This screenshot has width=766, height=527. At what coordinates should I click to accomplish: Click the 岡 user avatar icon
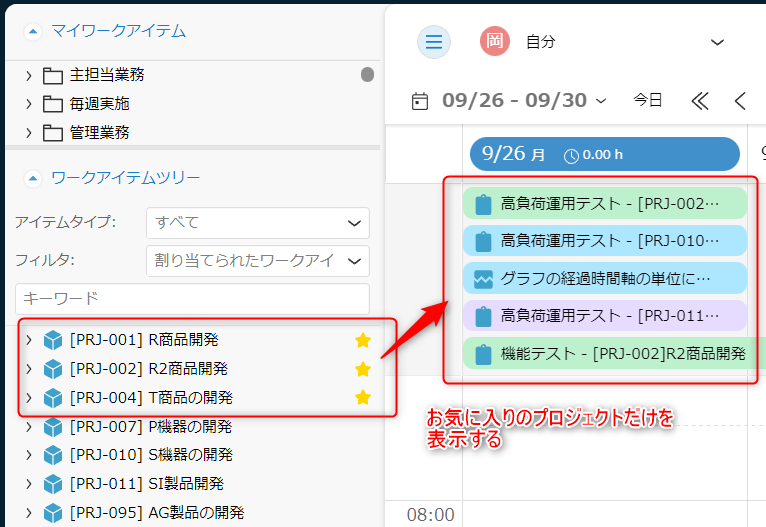coord(494,41)
